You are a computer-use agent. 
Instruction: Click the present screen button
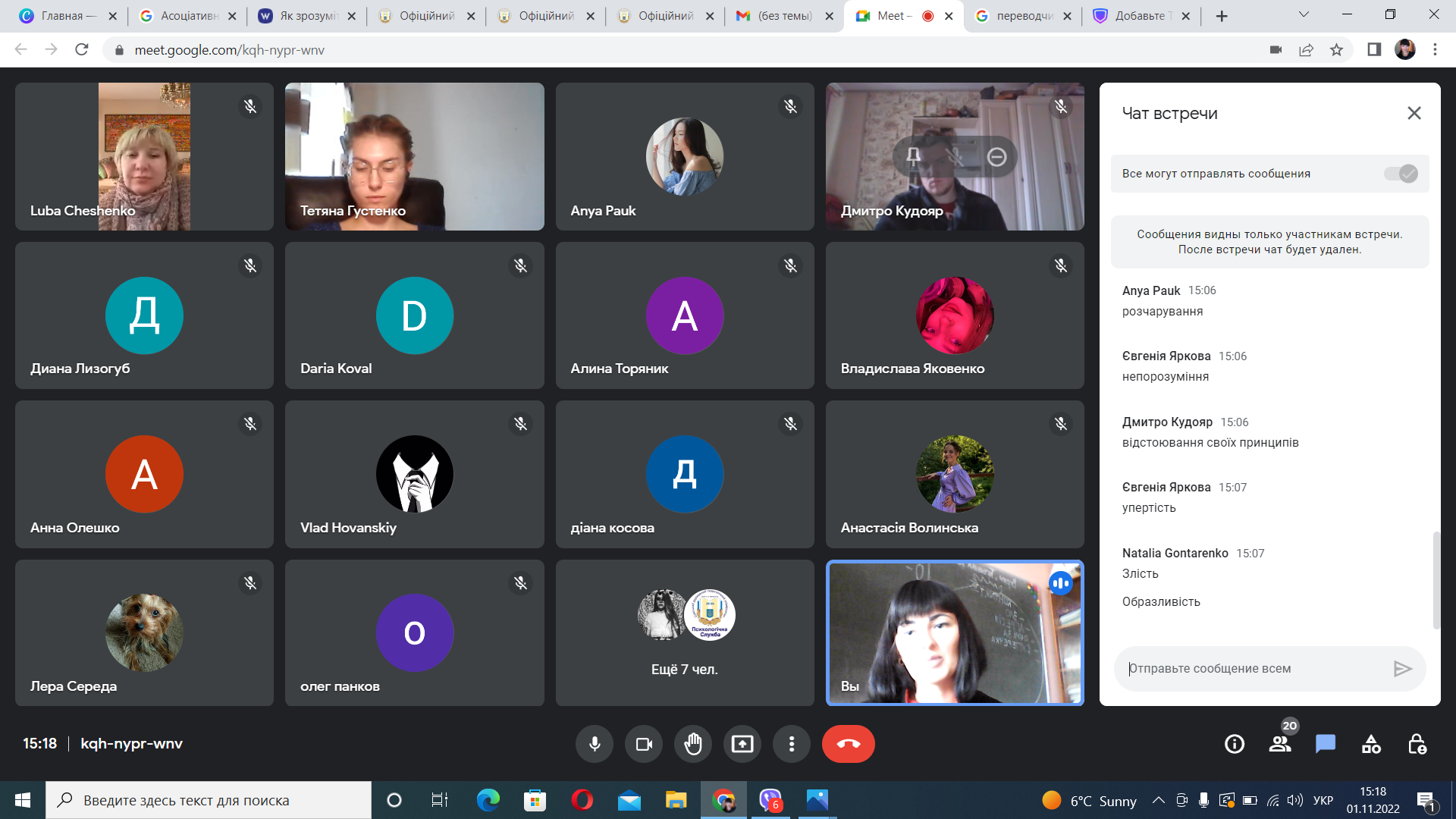(x=742, y=744)
